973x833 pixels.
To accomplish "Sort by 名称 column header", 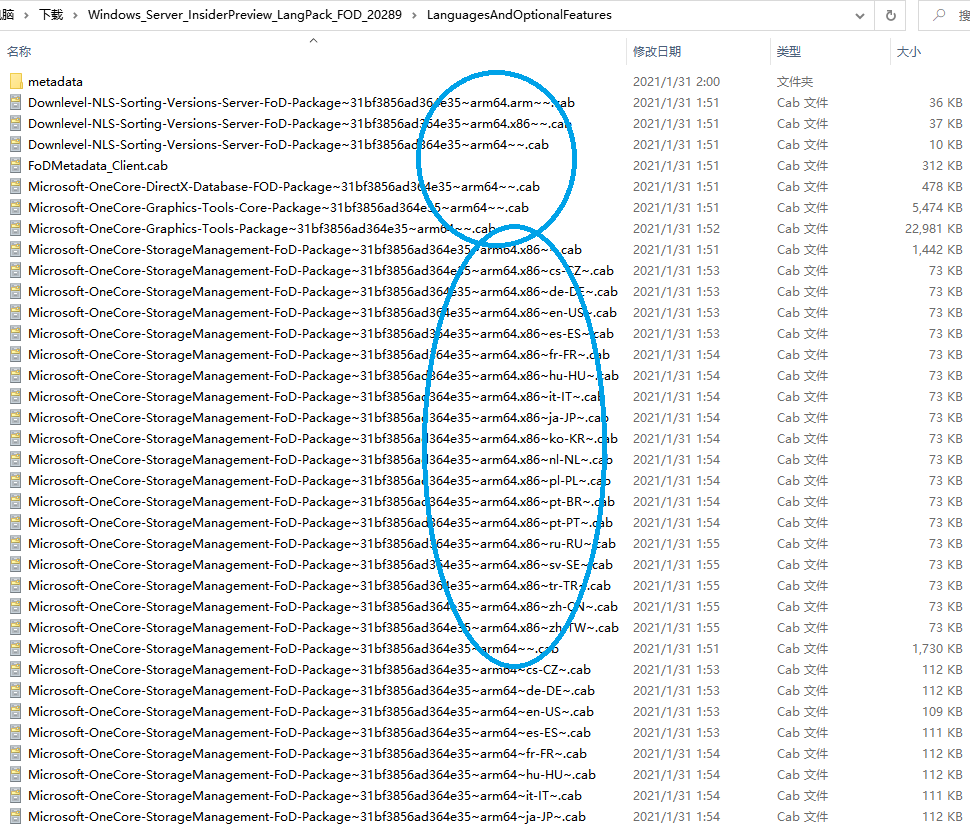I will (19, 52).
